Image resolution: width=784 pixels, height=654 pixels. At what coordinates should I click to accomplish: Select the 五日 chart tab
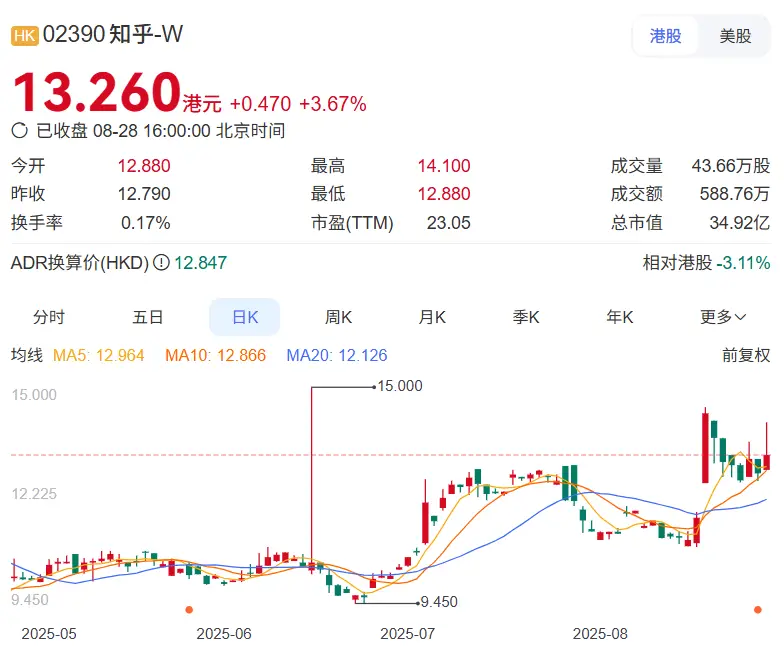coord(148,317)
